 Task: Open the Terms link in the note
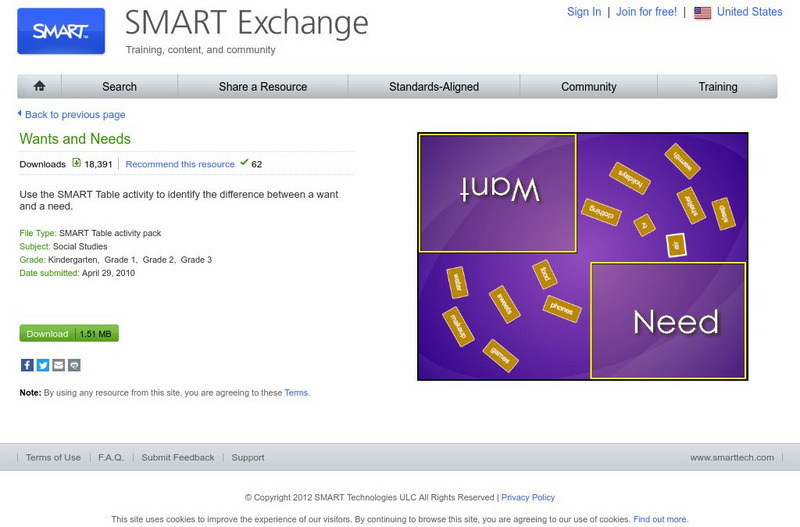(296, 393)
